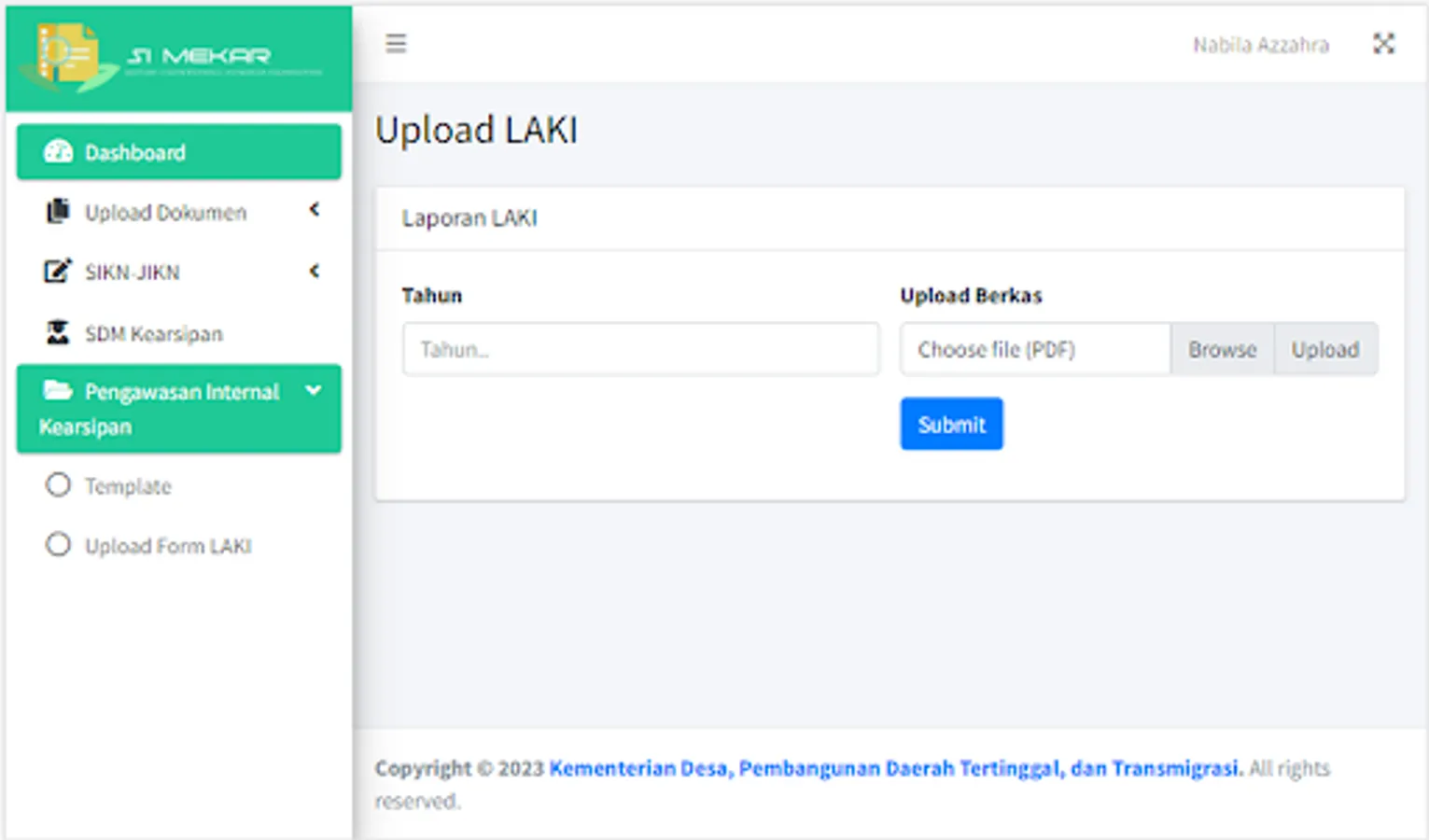Click the Laporan LAKI card header

tap(890, 218)
